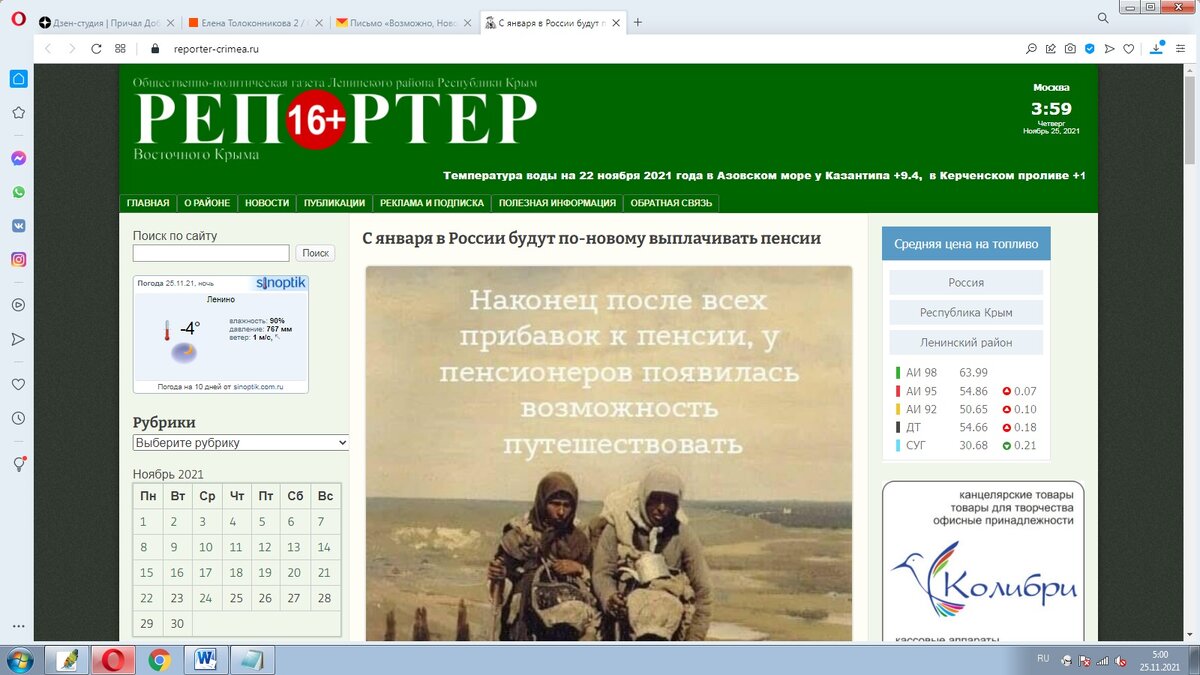
Task: Open the article headline about pensions
Action: pyautogui.click(x=591, y=238)
